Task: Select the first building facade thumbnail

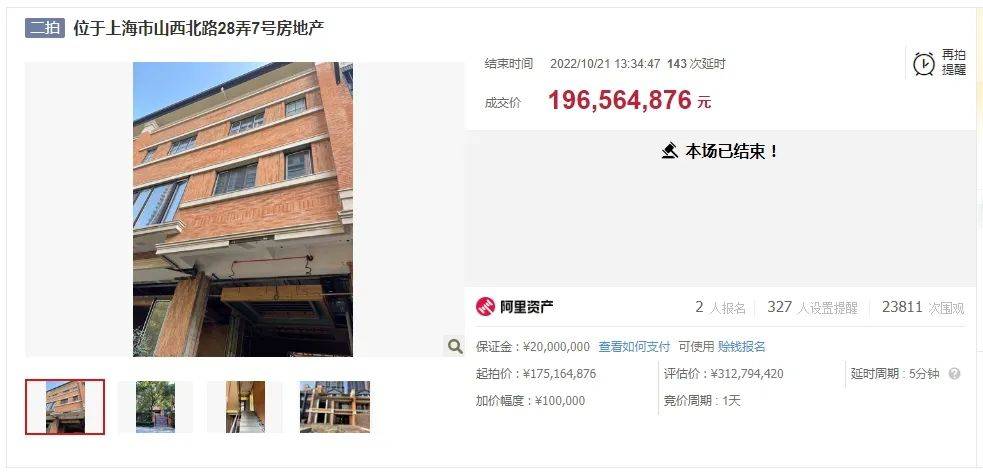Action: (x=65, y=407)
